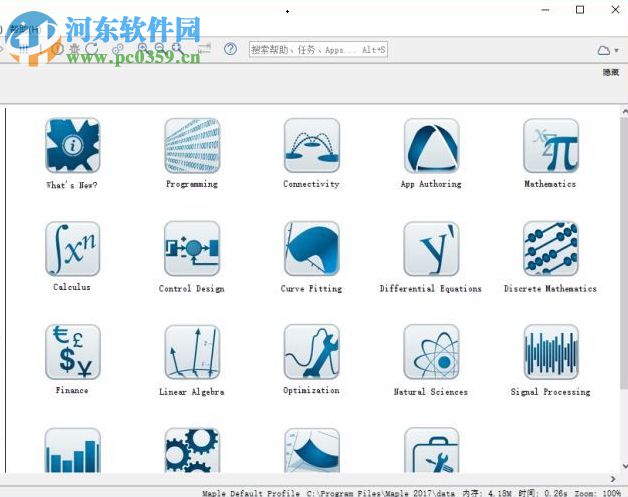
Task: Click the Optimization label text
Action: 311,390
